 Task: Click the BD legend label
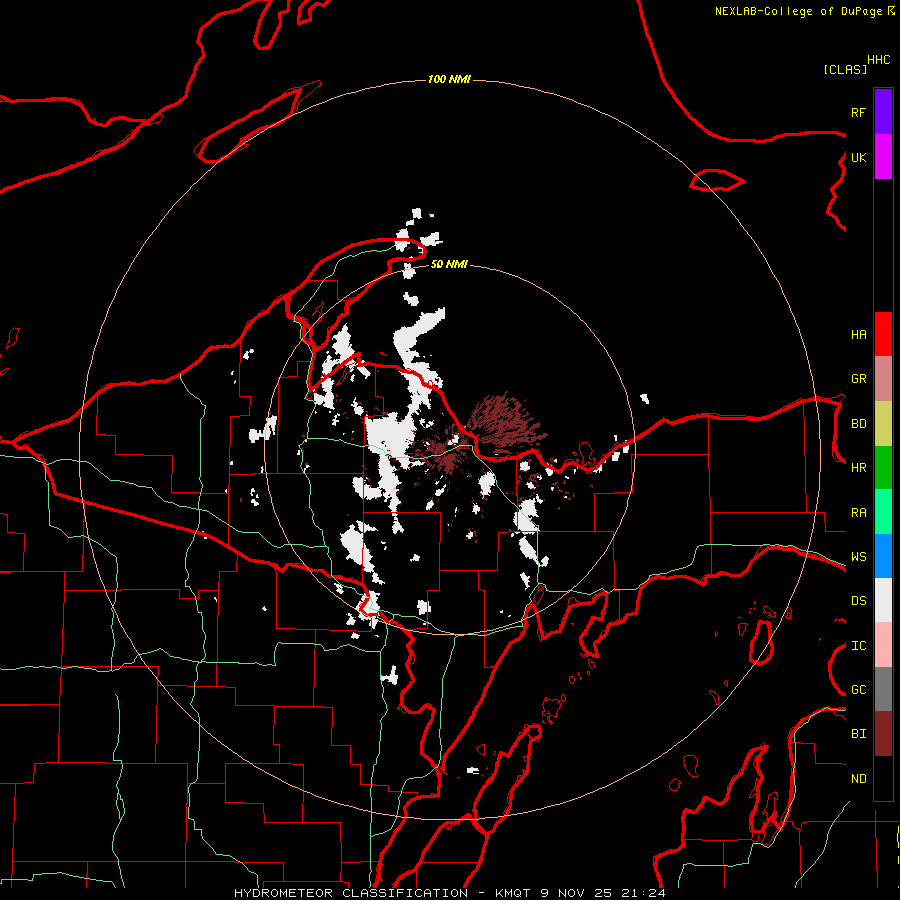pyautogui.click(x=858, y=424)
